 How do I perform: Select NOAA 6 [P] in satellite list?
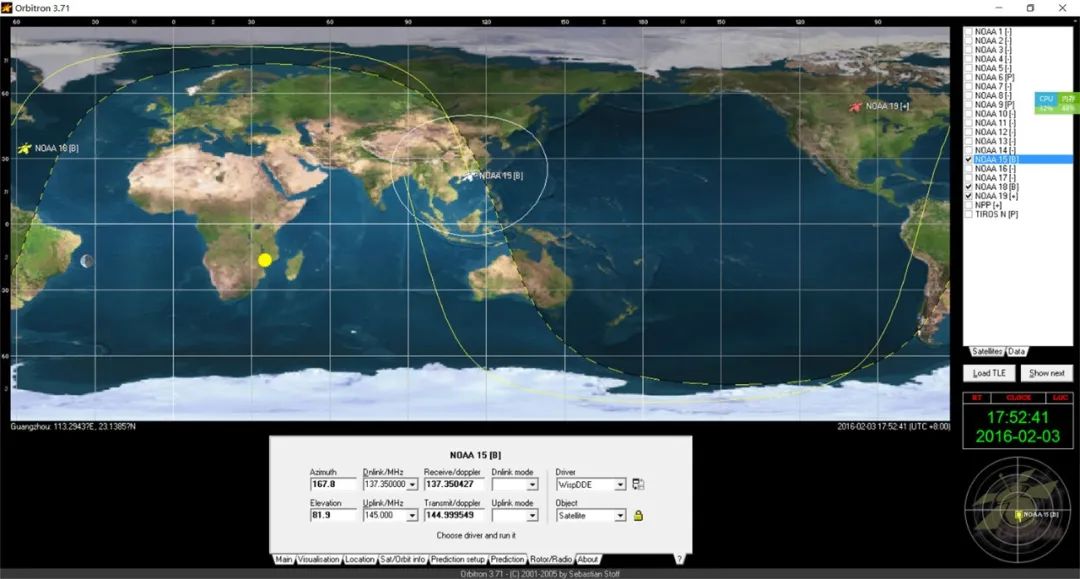[994, 77]
